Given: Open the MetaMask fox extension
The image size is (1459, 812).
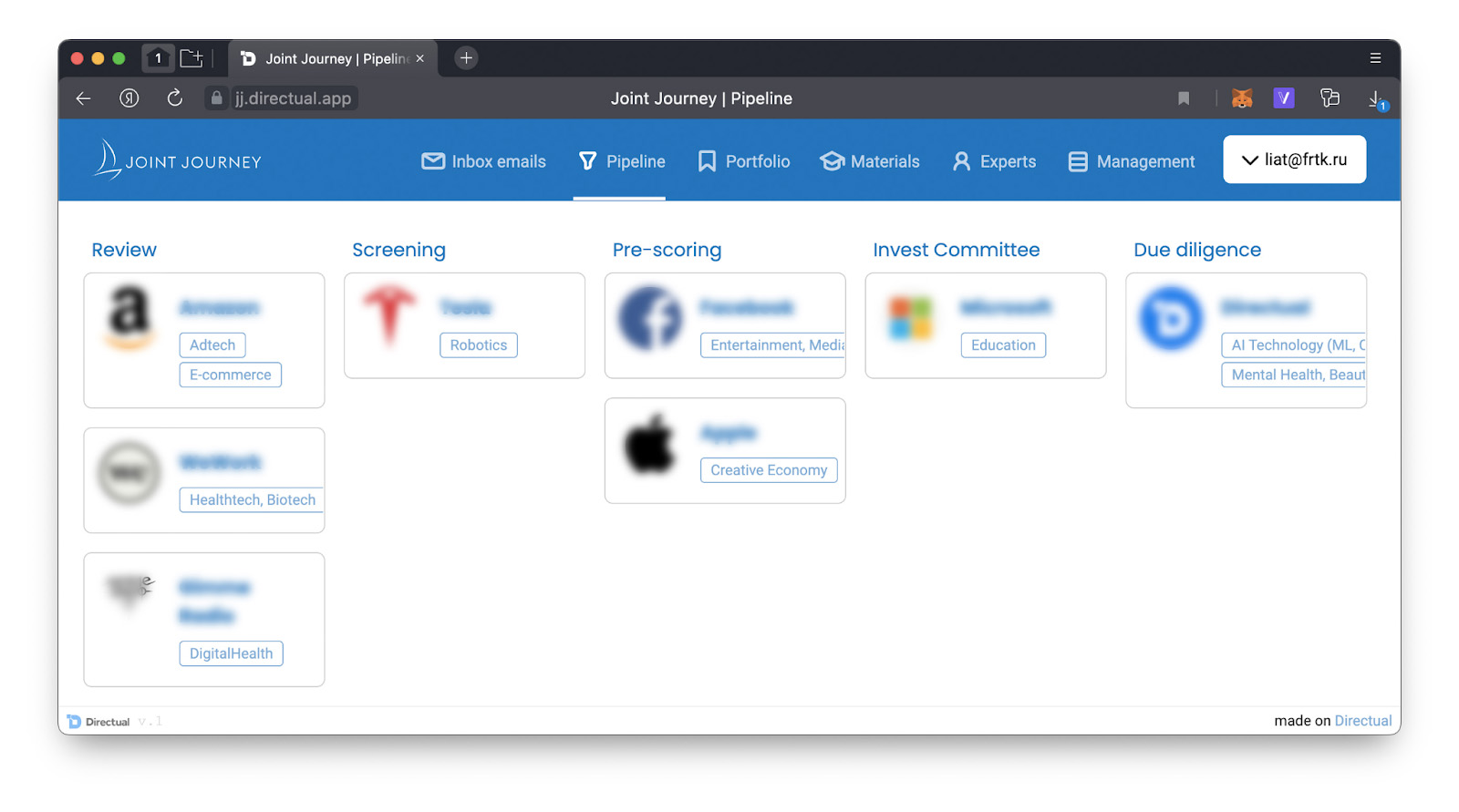Looking at the screenshot, I should 1242,98.
